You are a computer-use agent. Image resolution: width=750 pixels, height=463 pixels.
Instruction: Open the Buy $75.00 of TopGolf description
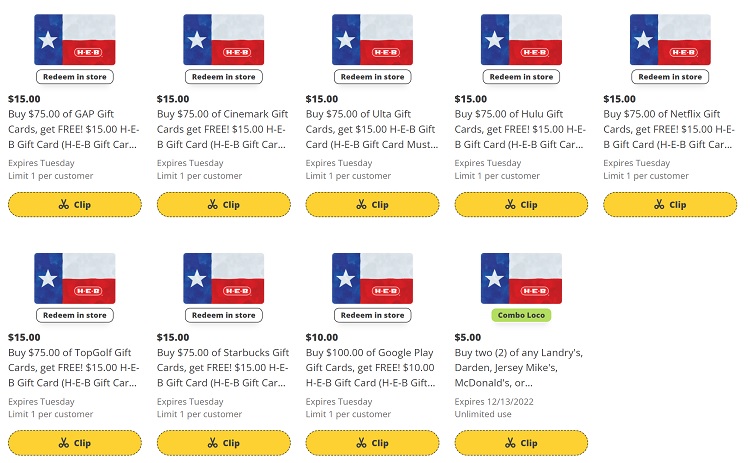[74, 368]
